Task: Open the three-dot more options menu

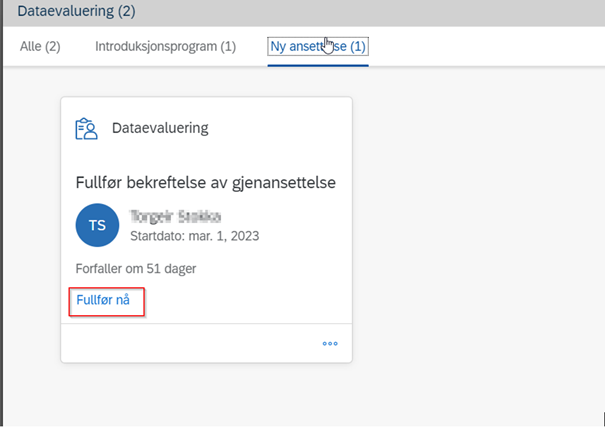Action: tap(330, 343)
